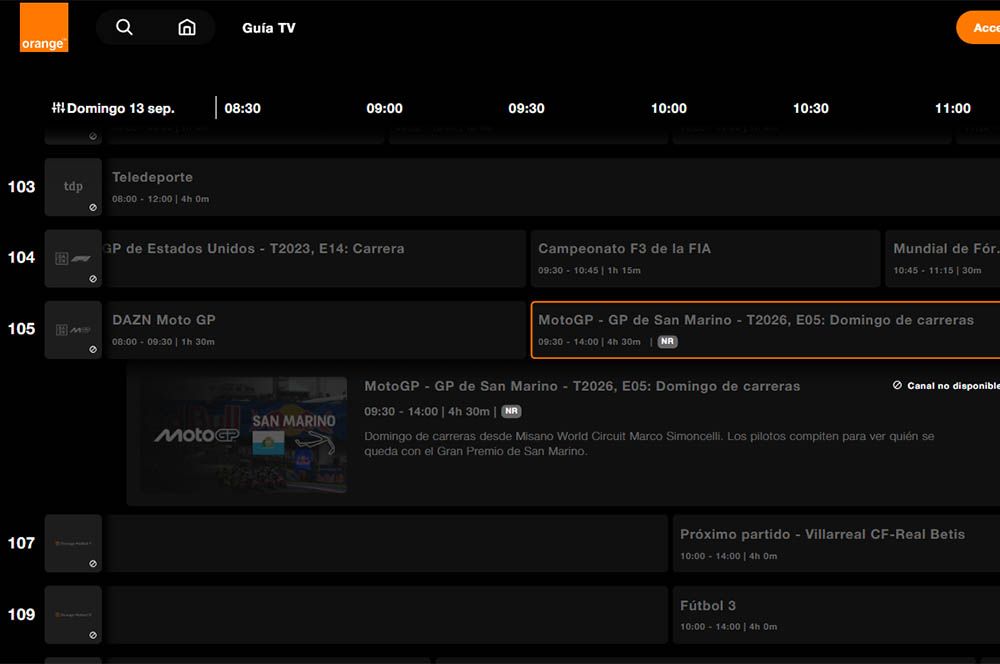Image resolution: width=1000 pixels, height=664 pixels.
Task: Click the channel 107 logo
Action: tap(73, 543)
